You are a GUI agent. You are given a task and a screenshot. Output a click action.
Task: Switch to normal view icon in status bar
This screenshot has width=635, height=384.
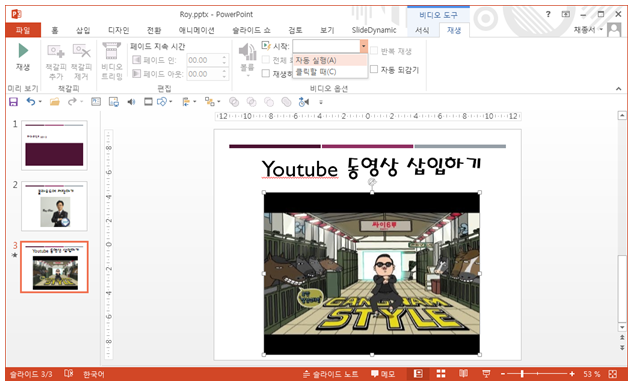point(418,373)
